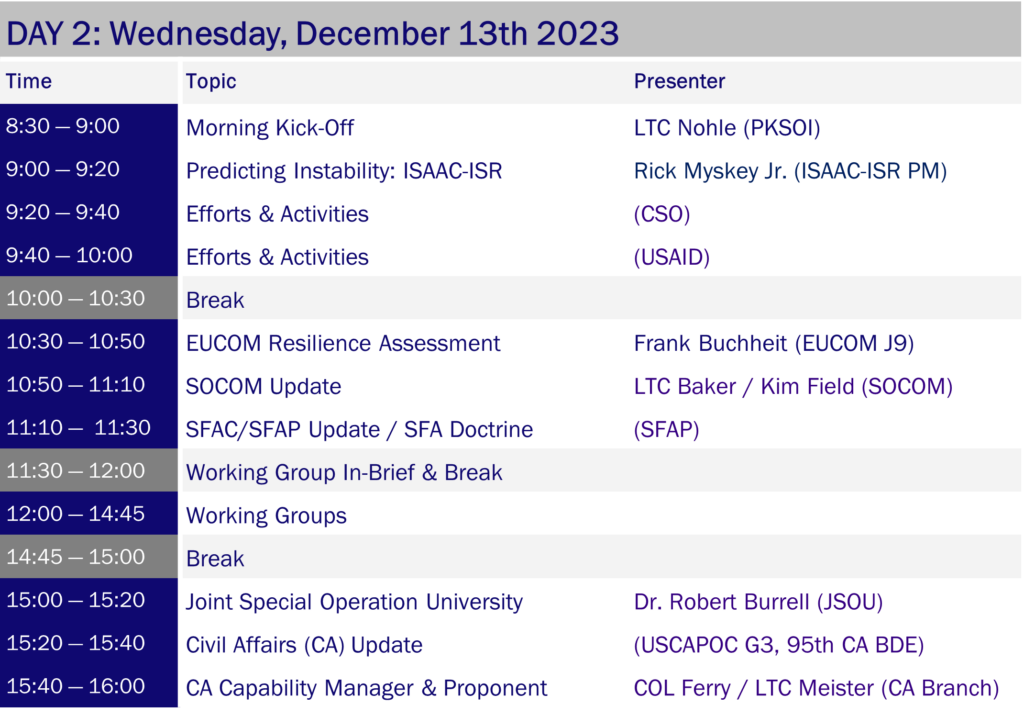Image resolution: width=1024 pixels, height=716 pixels.
Task: Click the (USAID) presenter entry
Action: (671, 257)
